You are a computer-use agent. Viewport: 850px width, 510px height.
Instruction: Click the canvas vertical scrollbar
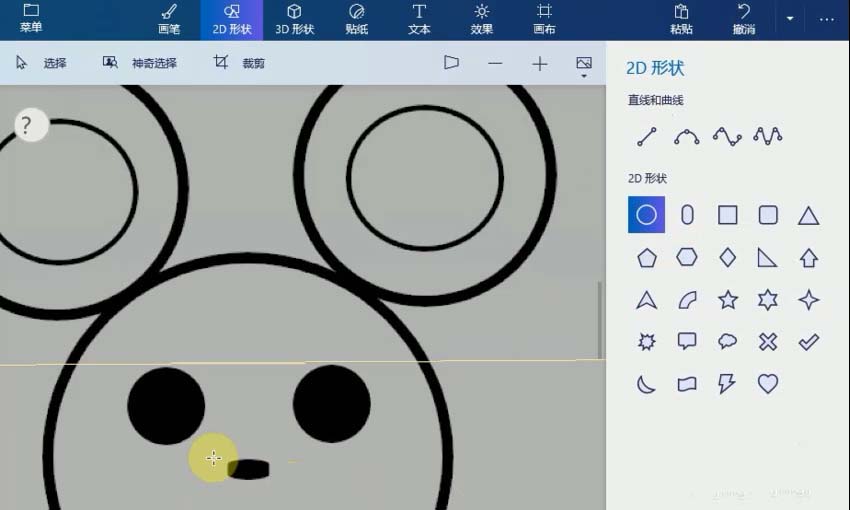600,320
